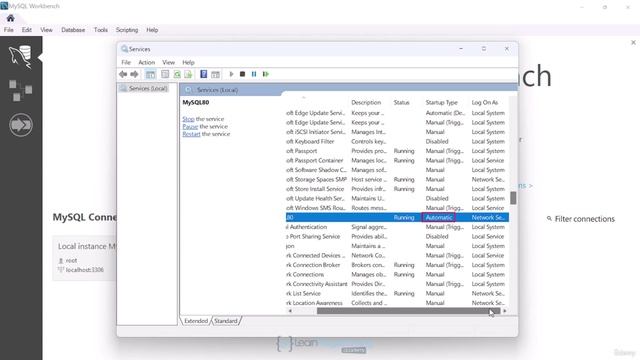640x360 pixels.
Task: Switch to the Extended tab
Action: [x=196, y=321]
